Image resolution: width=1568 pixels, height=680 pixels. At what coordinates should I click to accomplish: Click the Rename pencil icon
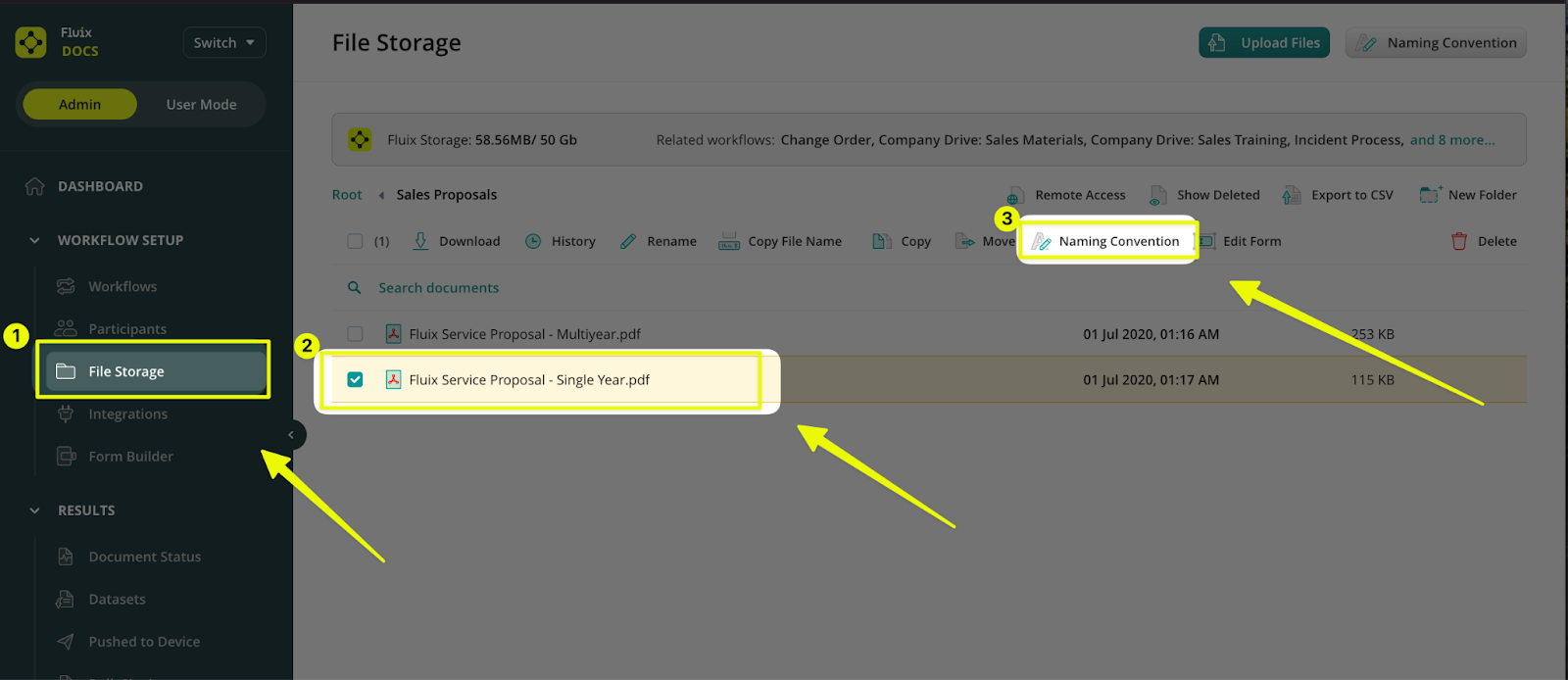[628, 241]
